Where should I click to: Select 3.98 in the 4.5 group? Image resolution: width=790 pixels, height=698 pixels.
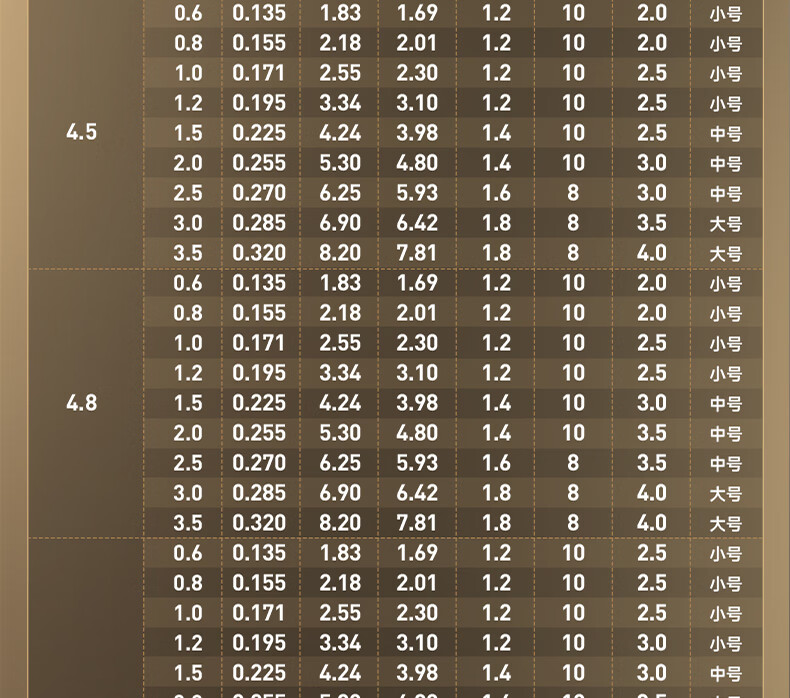point(417,133)
